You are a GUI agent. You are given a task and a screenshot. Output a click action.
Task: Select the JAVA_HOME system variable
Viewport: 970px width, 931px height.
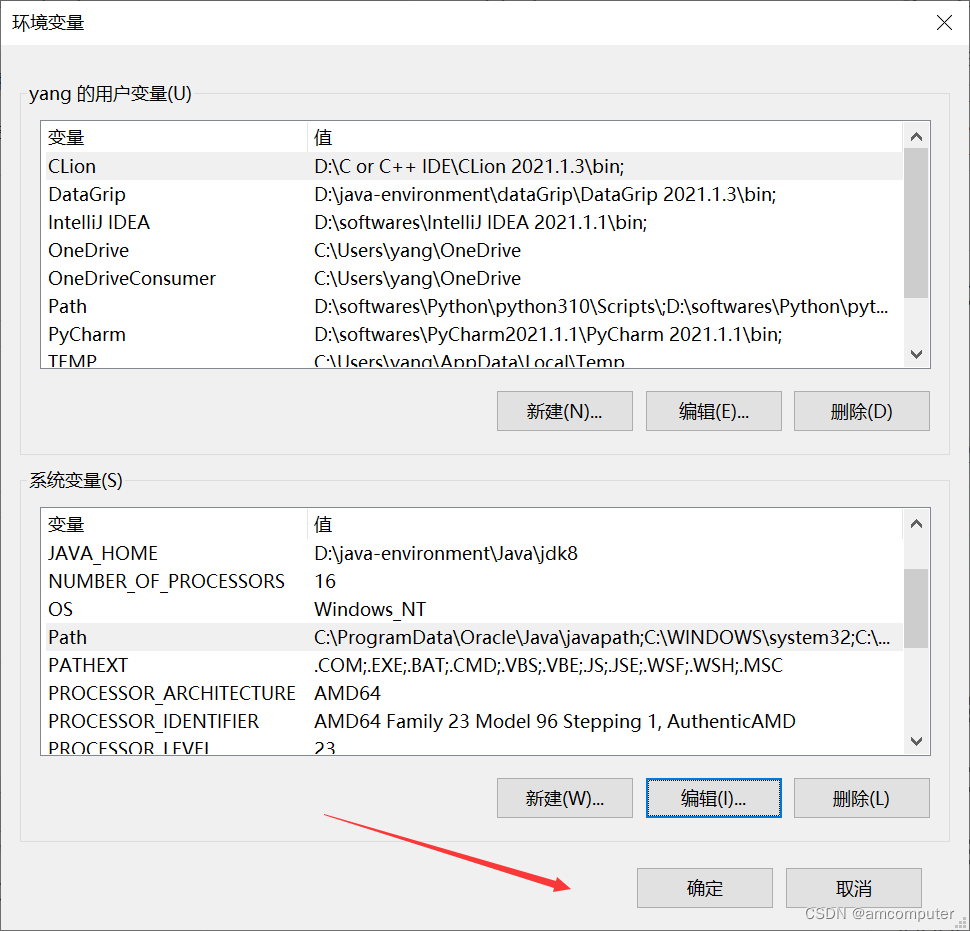[474, 553]
